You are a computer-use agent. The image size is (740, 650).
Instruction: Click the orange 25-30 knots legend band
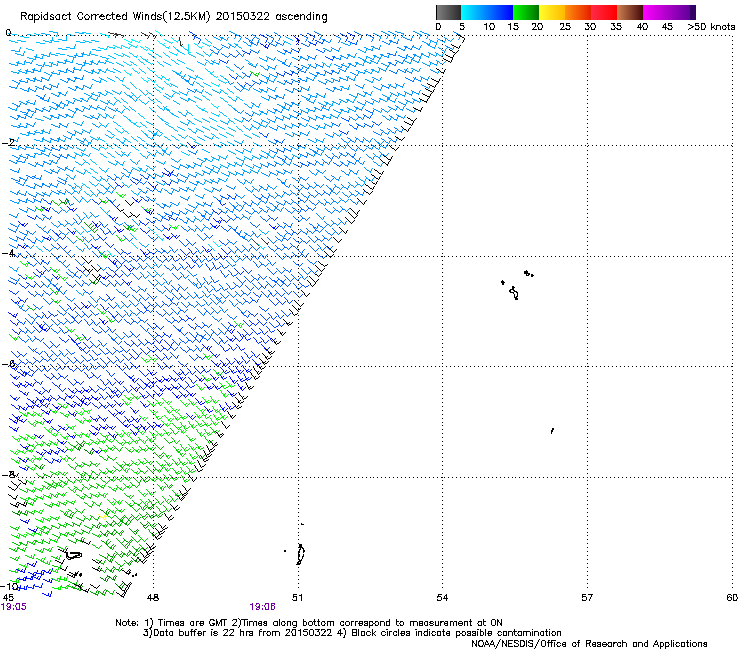click(577, 12)
